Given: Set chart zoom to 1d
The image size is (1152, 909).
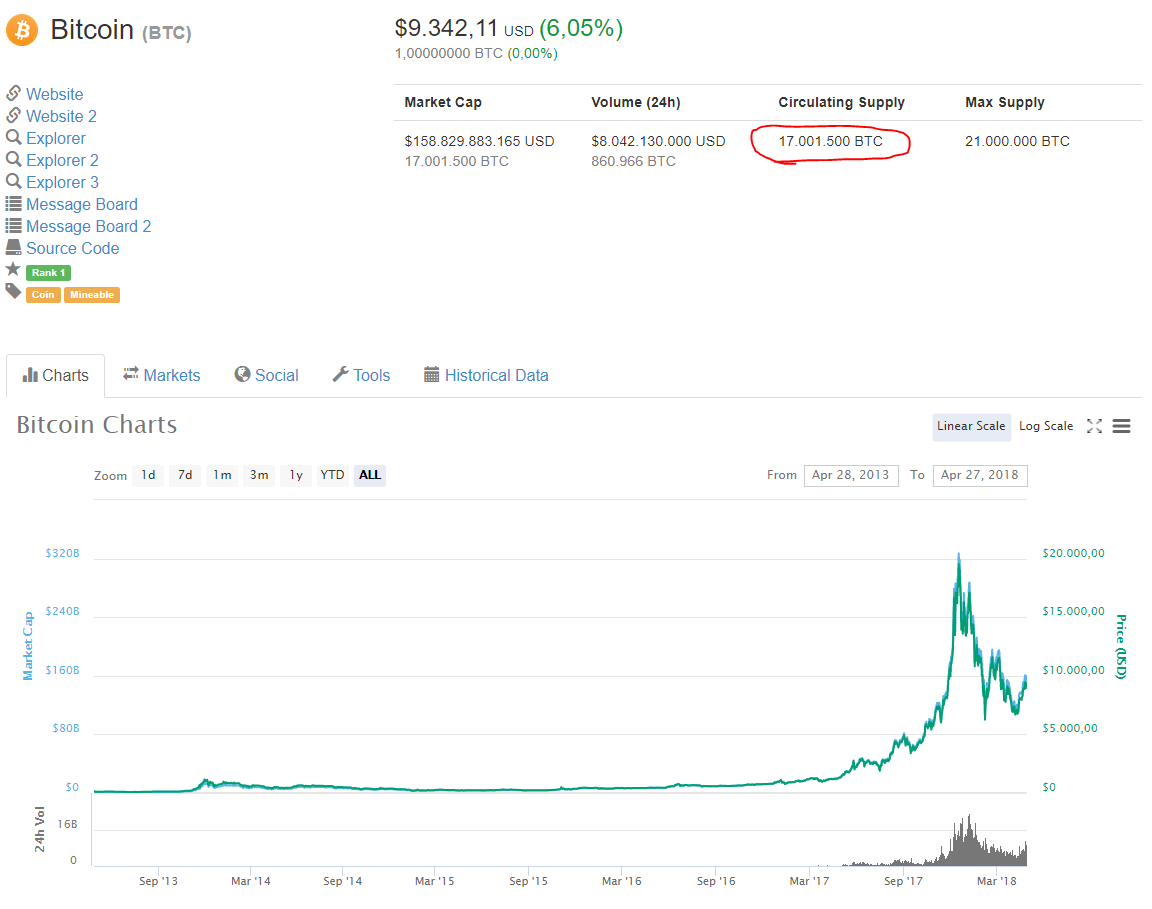Looking at the screenshot, I should click(148, 475).
